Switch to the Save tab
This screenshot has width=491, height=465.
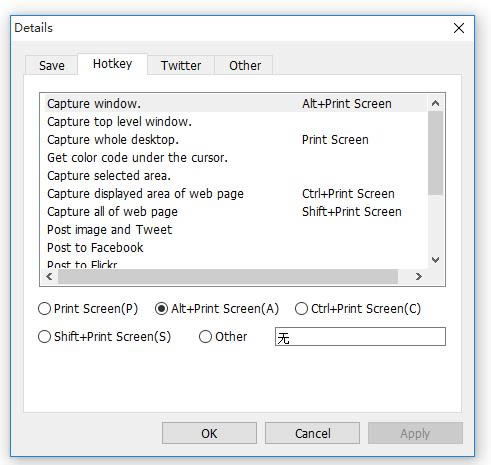tap(52, 65)
